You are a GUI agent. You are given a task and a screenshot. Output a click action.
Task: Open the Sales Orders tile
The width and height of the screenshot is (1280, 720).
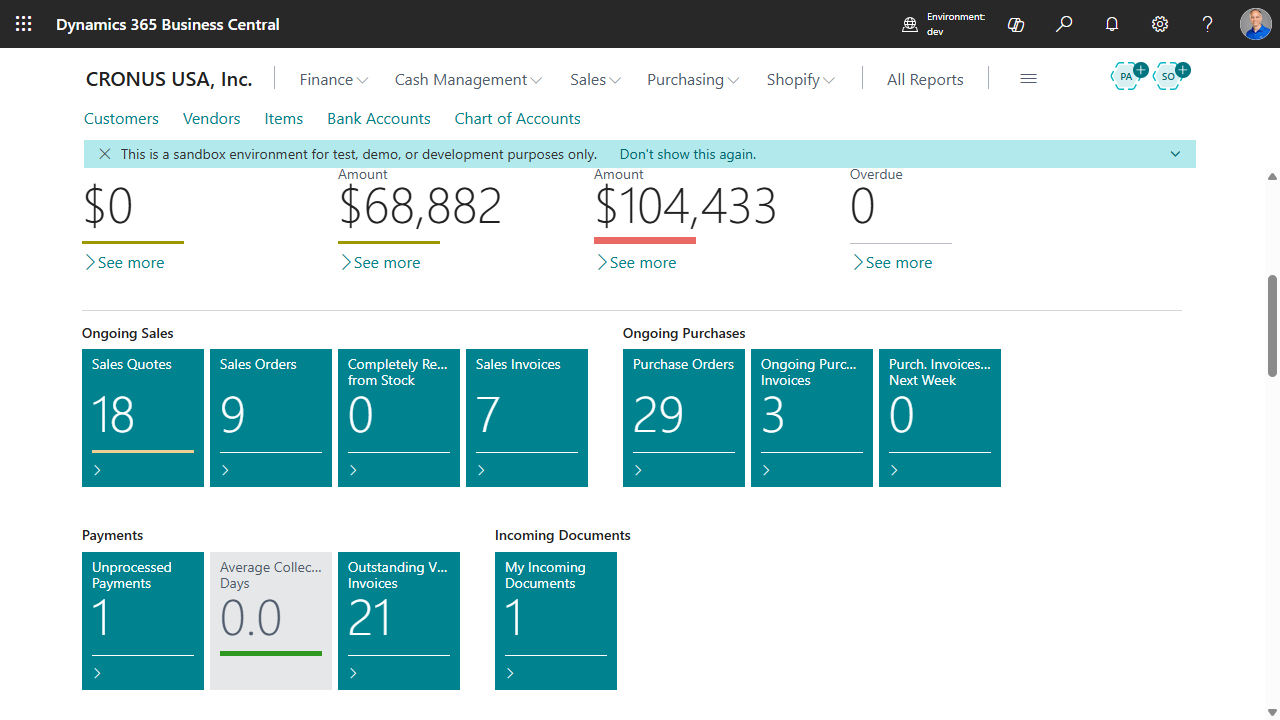tap(271, 418)
